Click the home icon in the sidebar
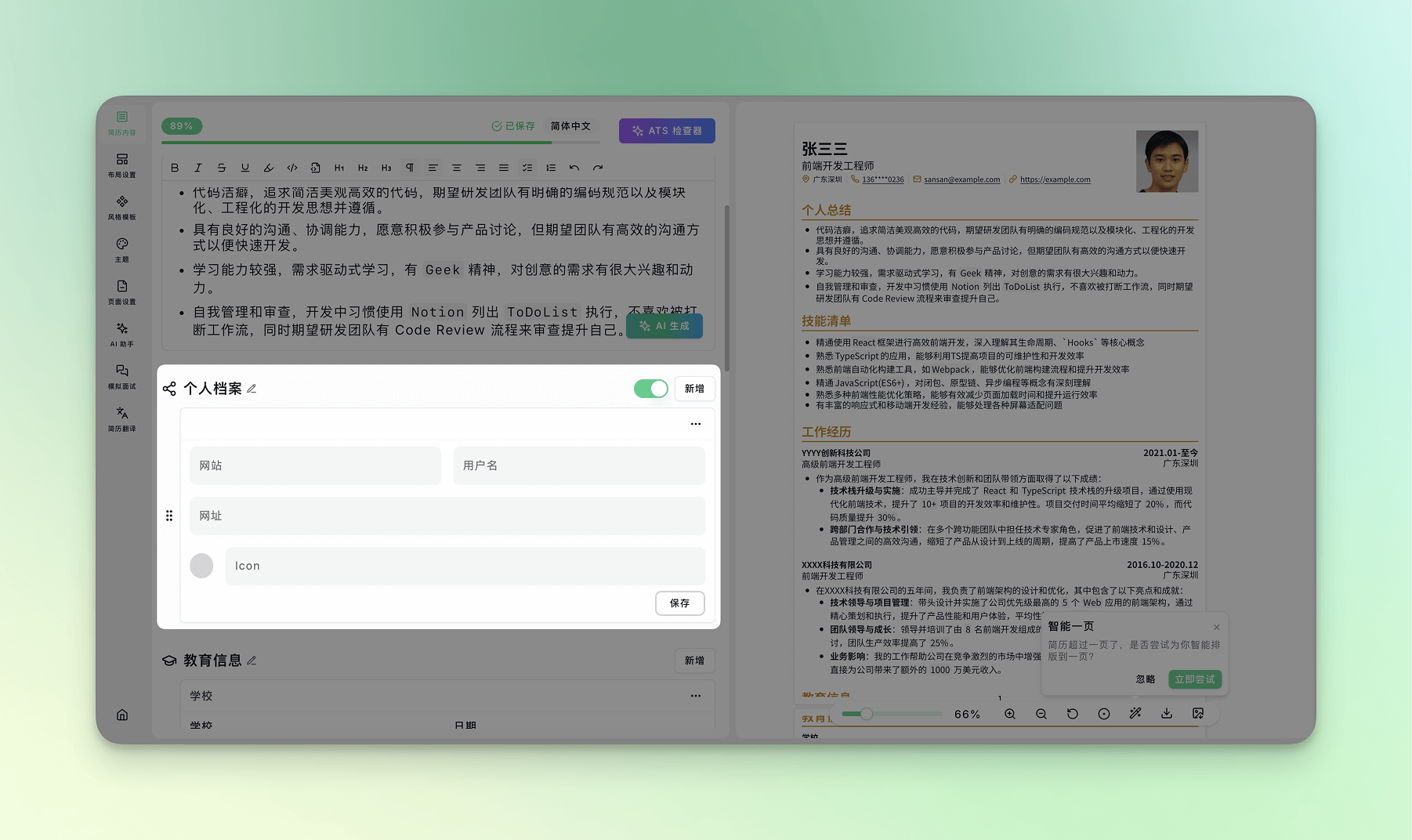Viewport: 1412px width, 840px height. click(x=122, y=715)
